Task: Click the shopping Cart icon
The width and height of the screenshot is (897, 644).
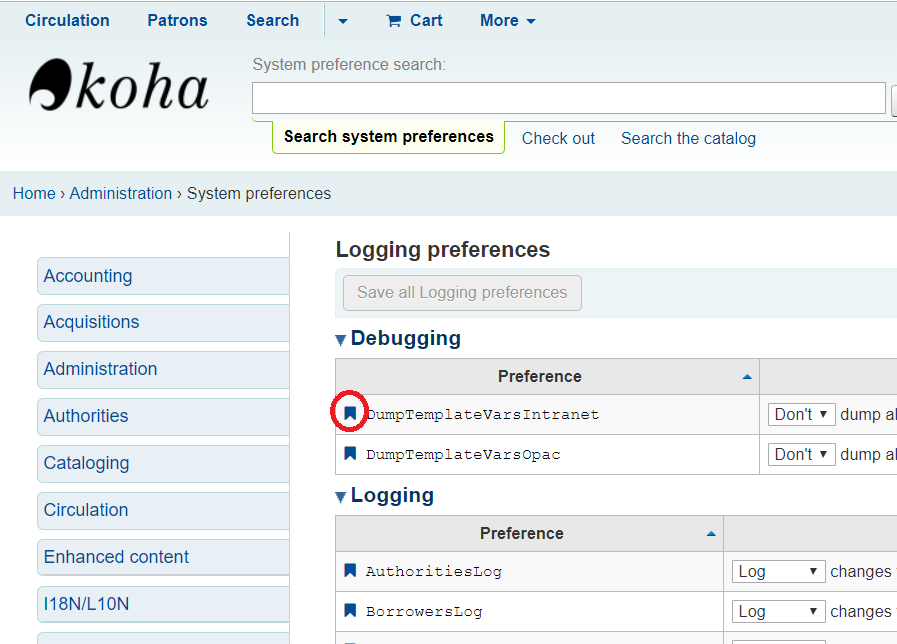Action: (x=394, y=21)
